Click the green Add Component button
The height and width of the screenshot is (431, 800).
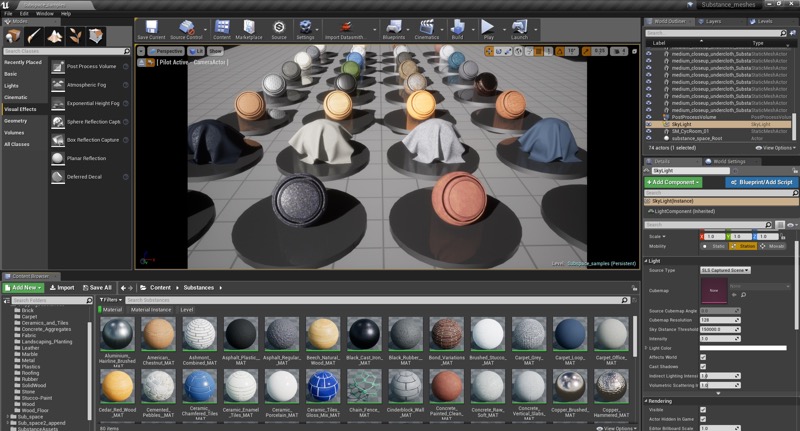point(673,182)
